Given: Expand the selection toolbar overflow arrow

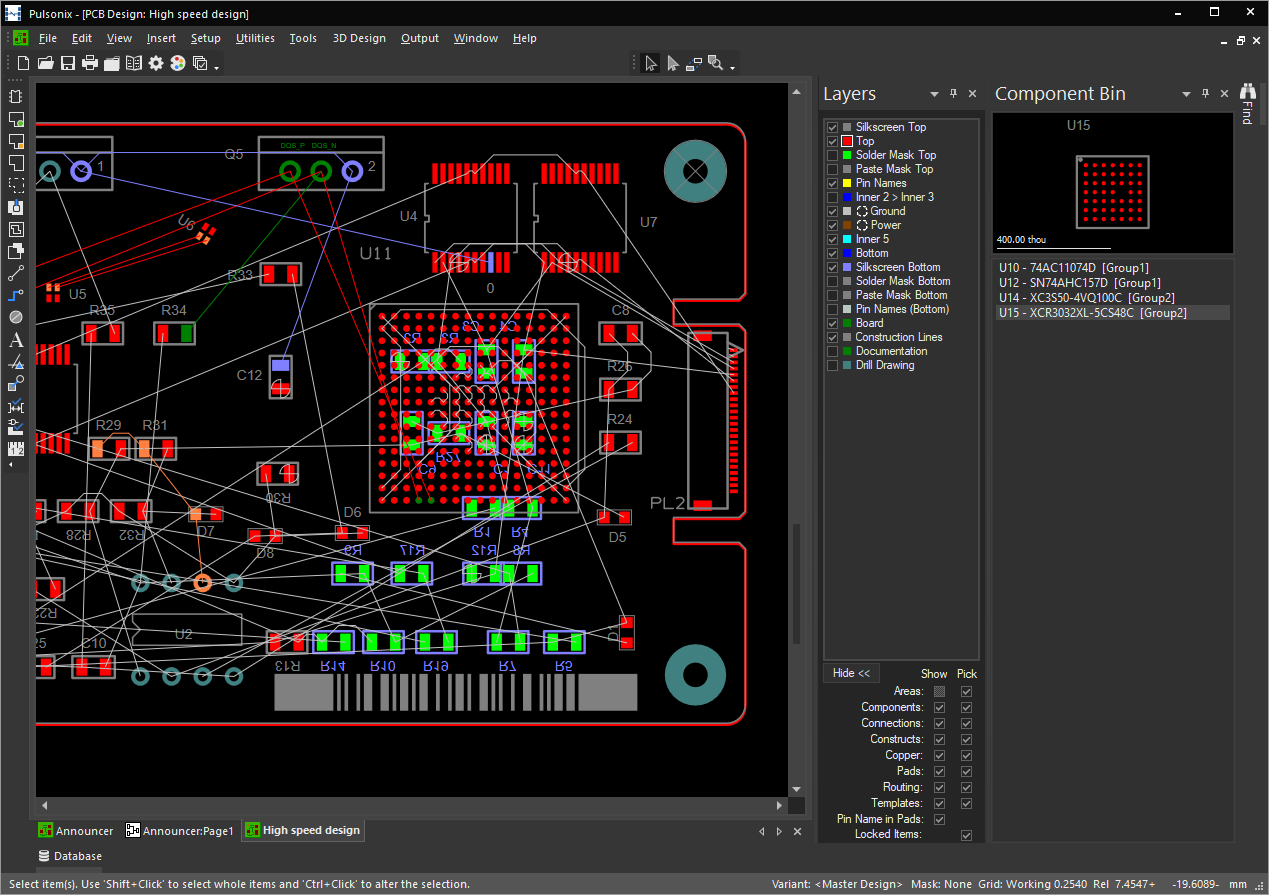Looking at the screenshot, I should coord(733,67).
